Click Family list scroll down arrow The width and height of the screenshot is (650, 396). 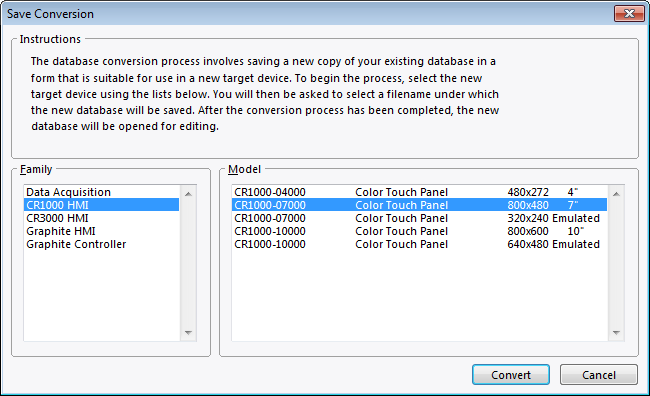(188, 333)
